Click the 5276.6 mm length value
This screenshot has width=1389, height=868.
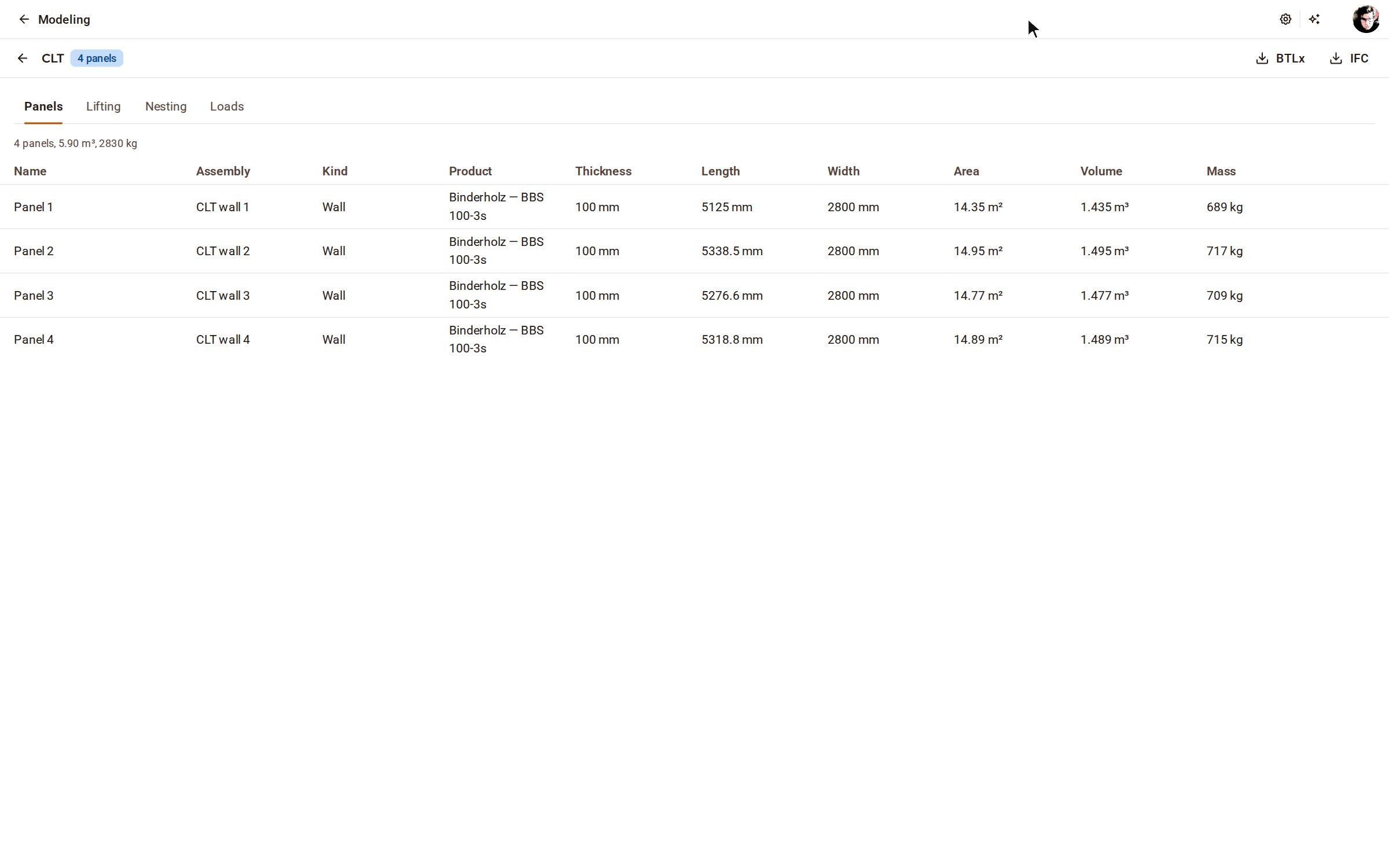(732, 296)
